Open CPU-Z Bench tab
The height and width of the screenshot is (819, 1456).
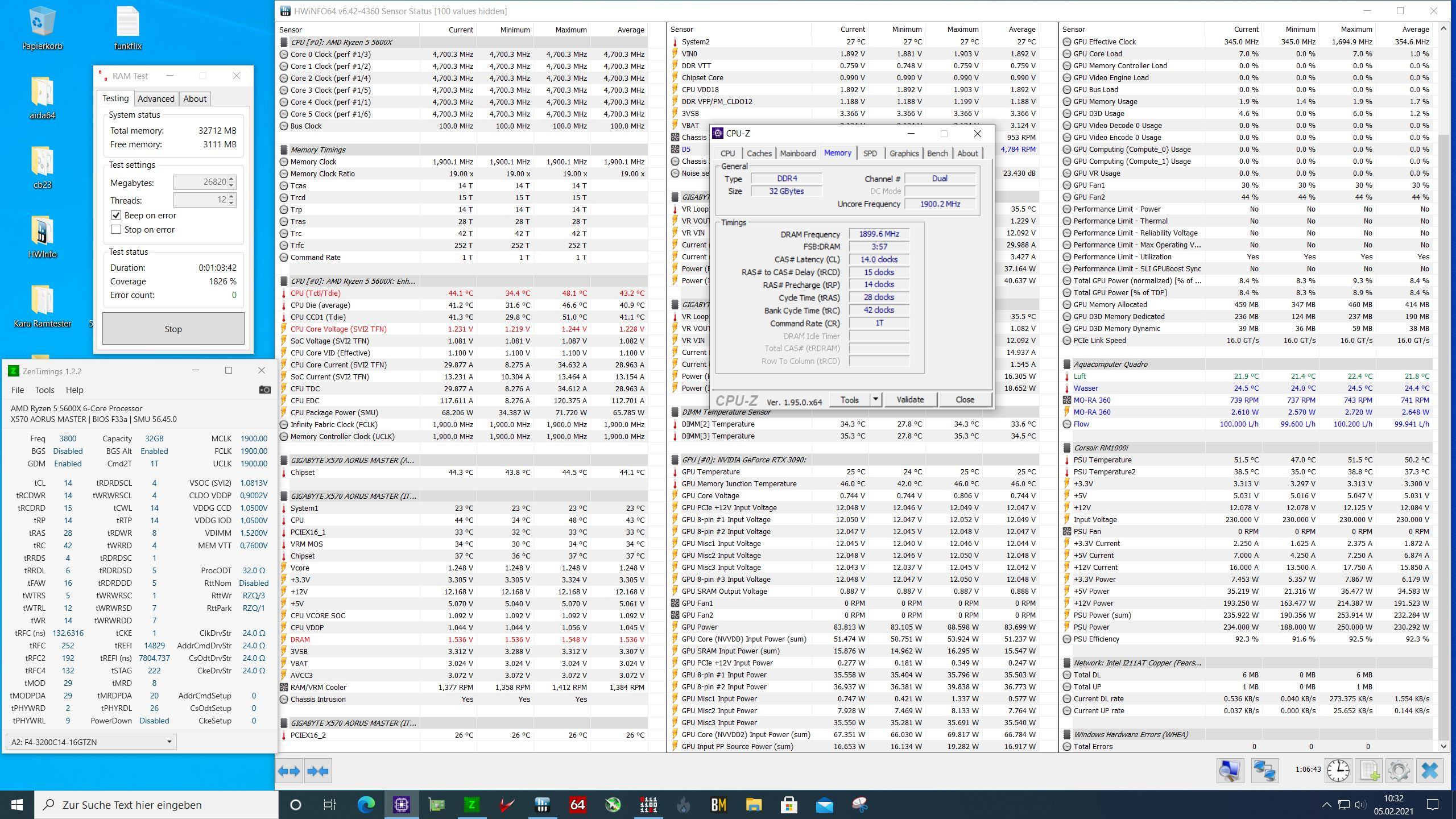937,153
